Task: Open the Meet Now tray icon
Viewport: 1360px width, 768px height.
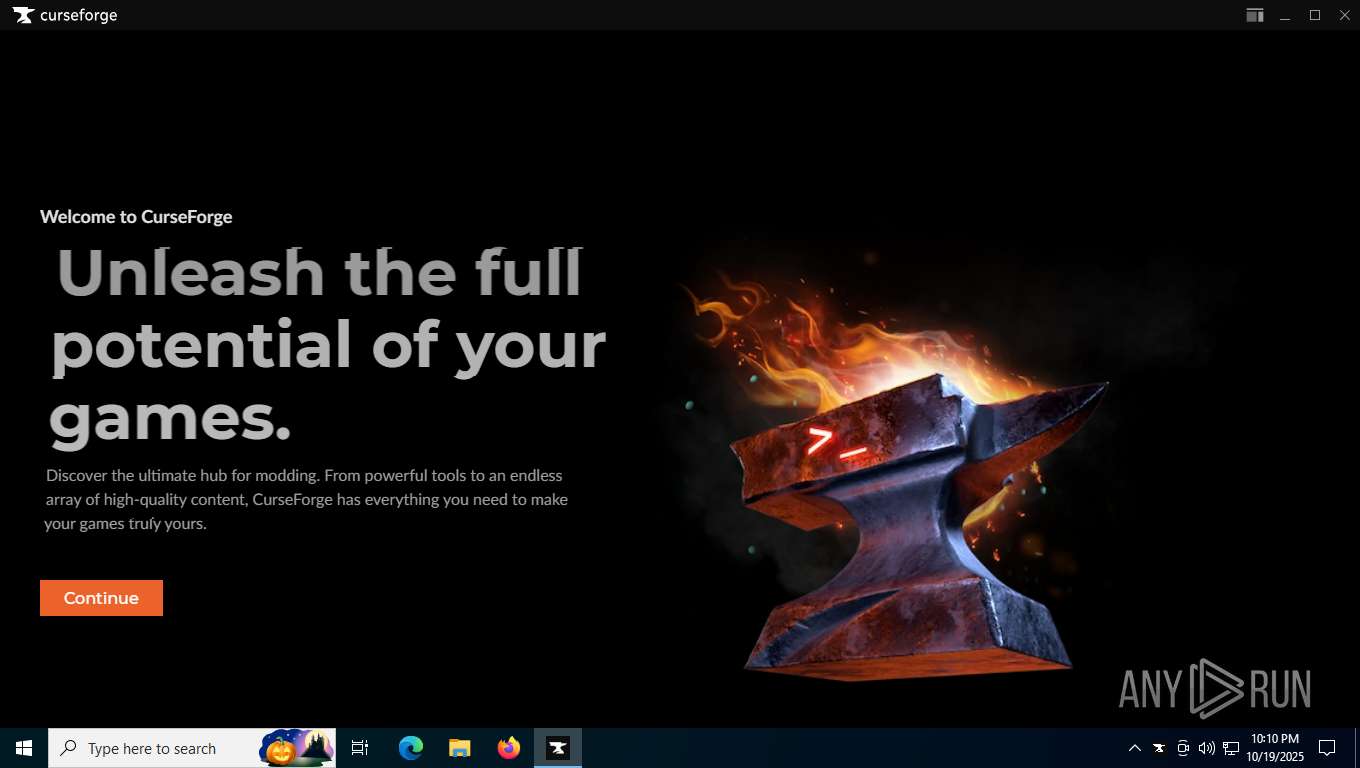Action: (x=1183, y=748)
